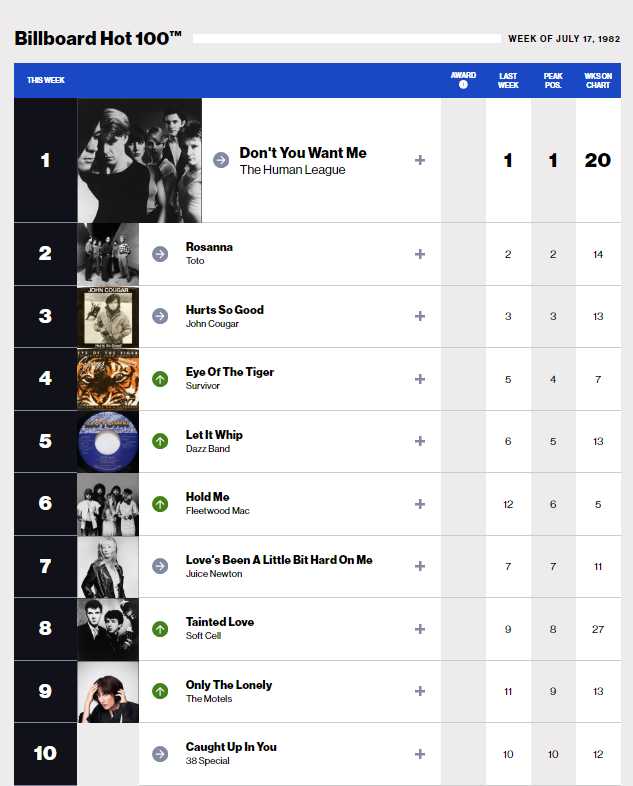Expand Love's Been A Little Bit Hard On Me
The image size is (633, 786).
420,566
